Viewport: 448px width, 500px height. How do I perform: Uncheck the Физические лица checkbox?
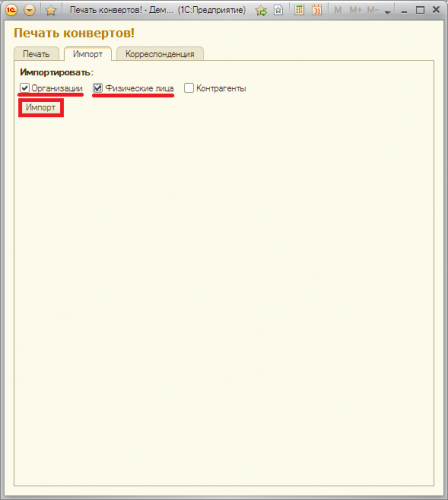[98, 88]
